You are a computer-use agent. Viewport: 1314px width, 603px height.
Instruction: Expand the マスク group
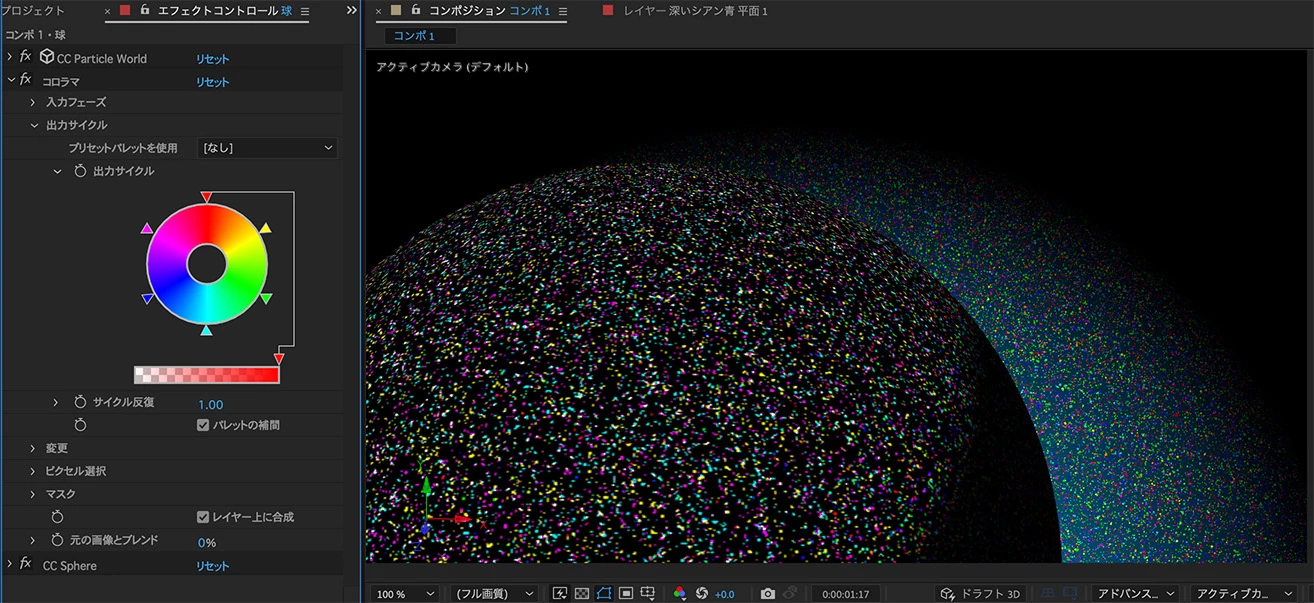click(x=33, y=494)
